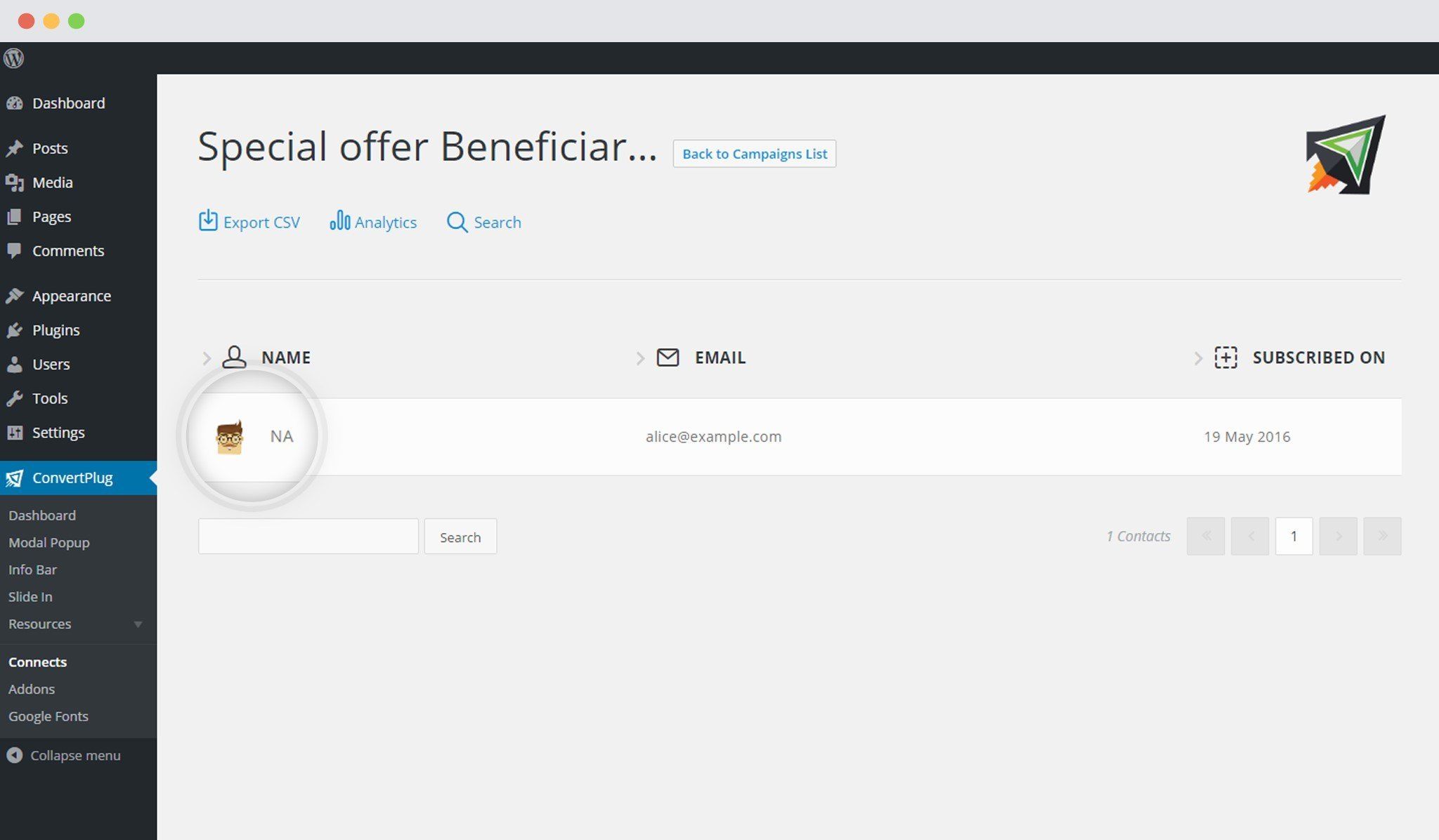This screenshot has height=840, width=1439.
Task: Sort by EMAIL column chevron
Action: pyautogui.click(x=640, y=358)
